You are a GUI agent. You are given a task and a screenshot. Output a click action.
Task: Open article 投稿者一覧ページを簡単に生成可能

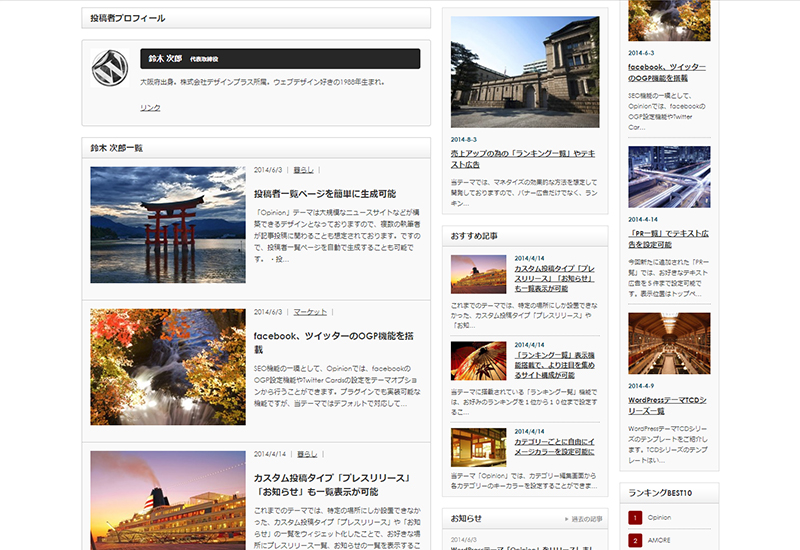tap(325, 194)
